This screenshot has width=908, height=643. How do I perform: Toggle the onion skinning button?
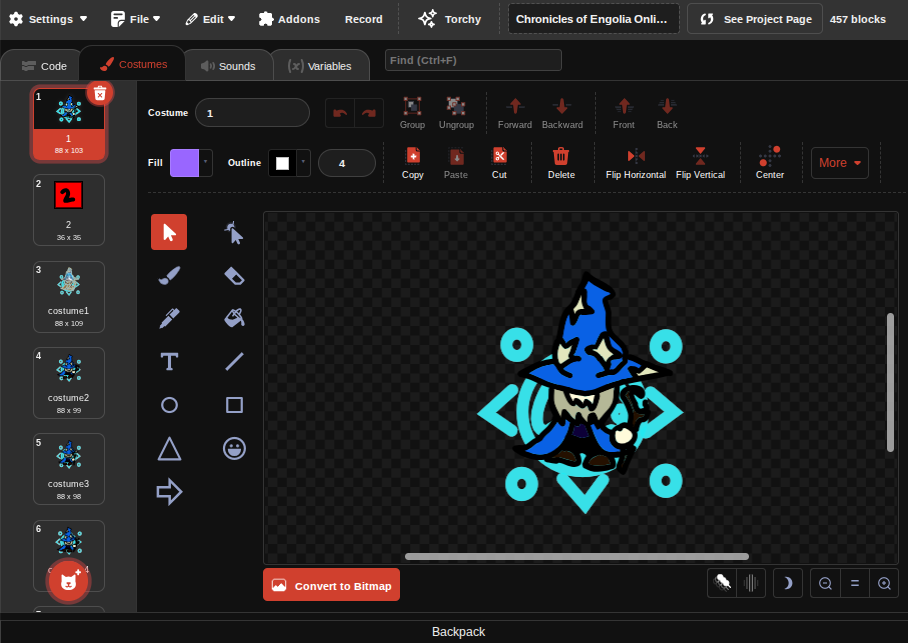pyautogui.click(x=722, y=583)
